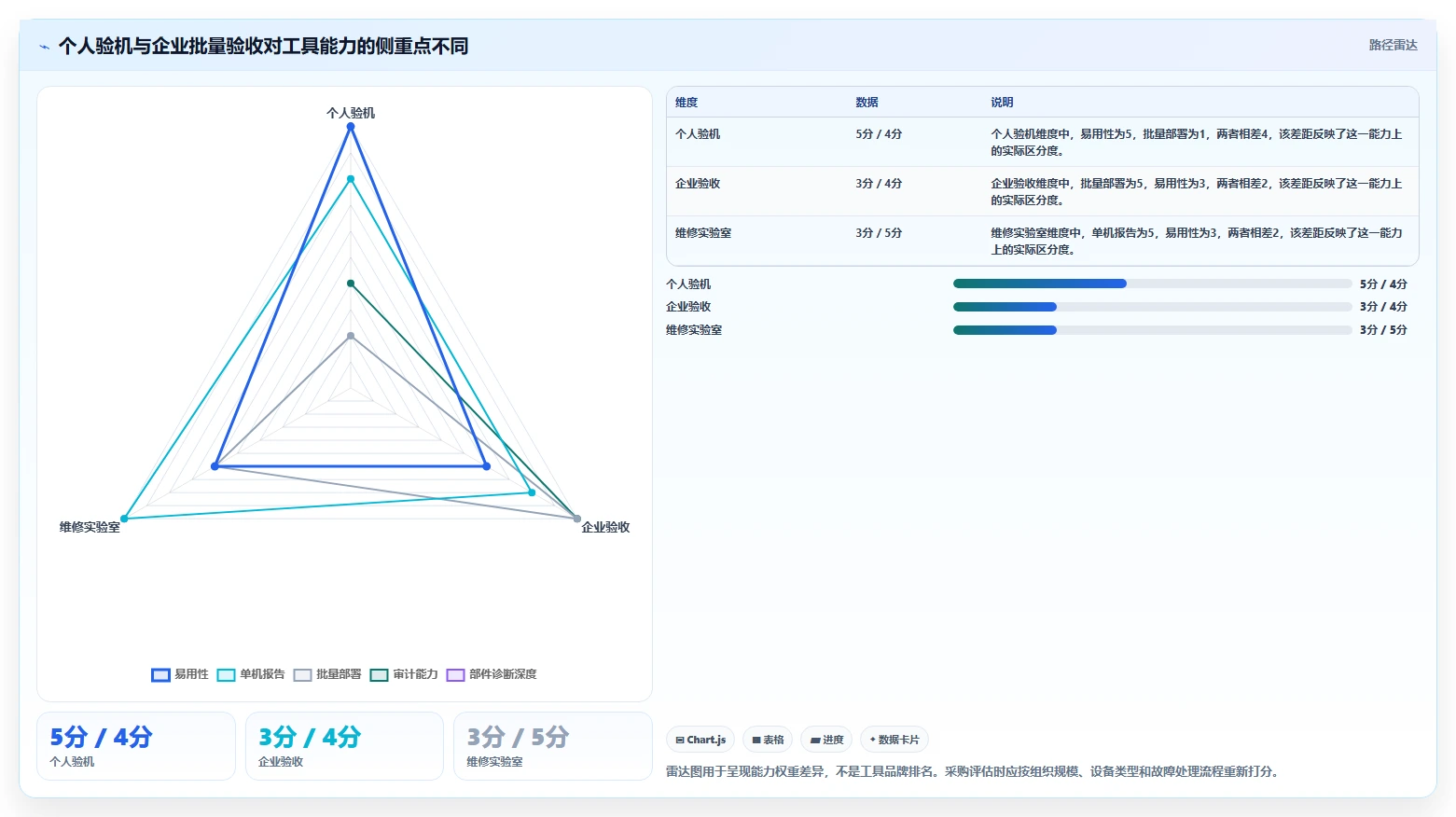Click the 单机报告 point at 维修实验室 corner

124,519
